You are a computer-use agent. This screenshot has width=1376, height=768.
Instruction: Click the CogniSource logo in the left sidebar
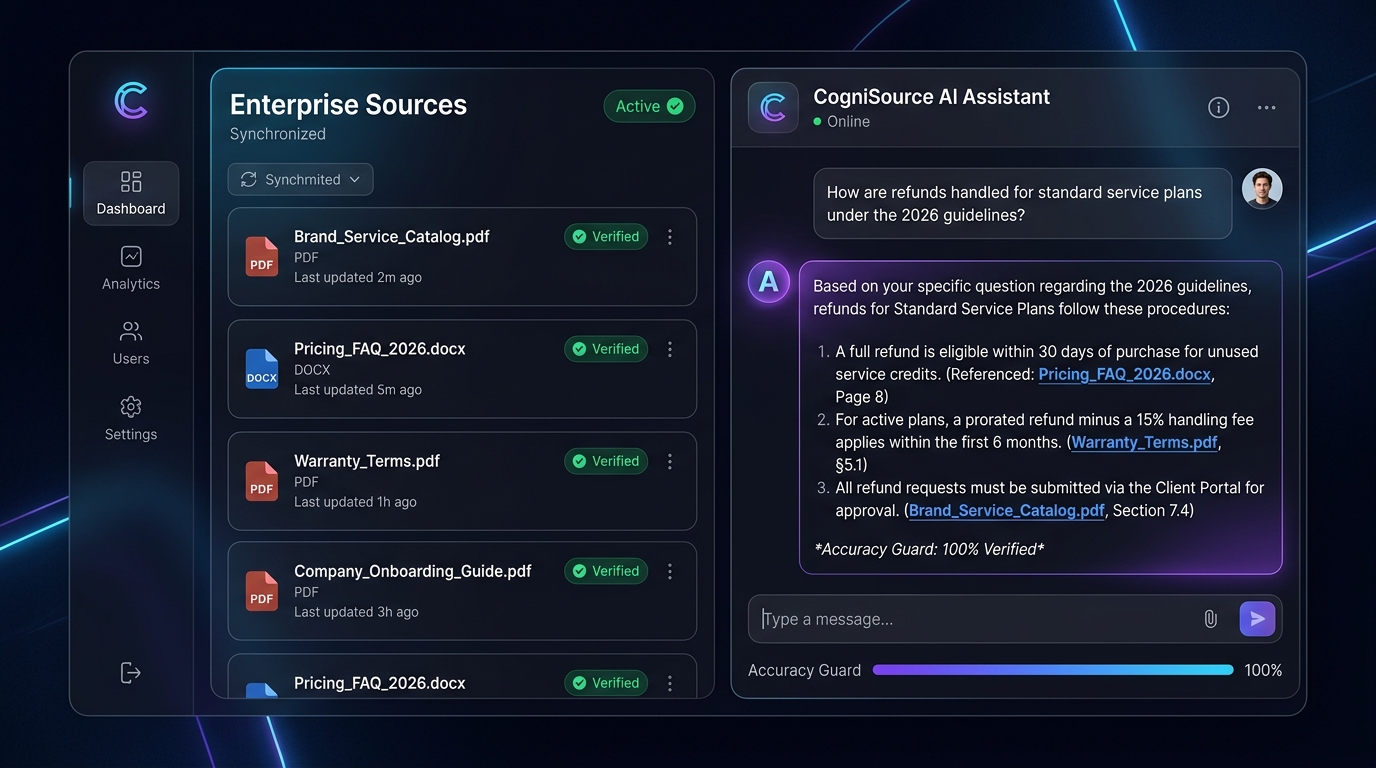[x=131, y=101]
